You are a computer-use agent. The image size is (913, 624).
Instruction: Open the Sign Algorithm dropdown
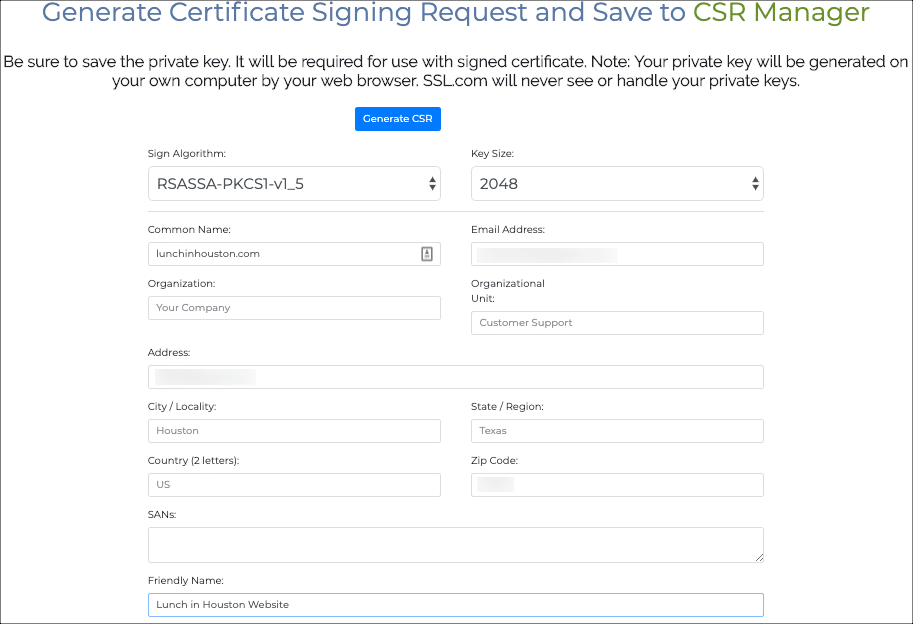tap(294, 184)
